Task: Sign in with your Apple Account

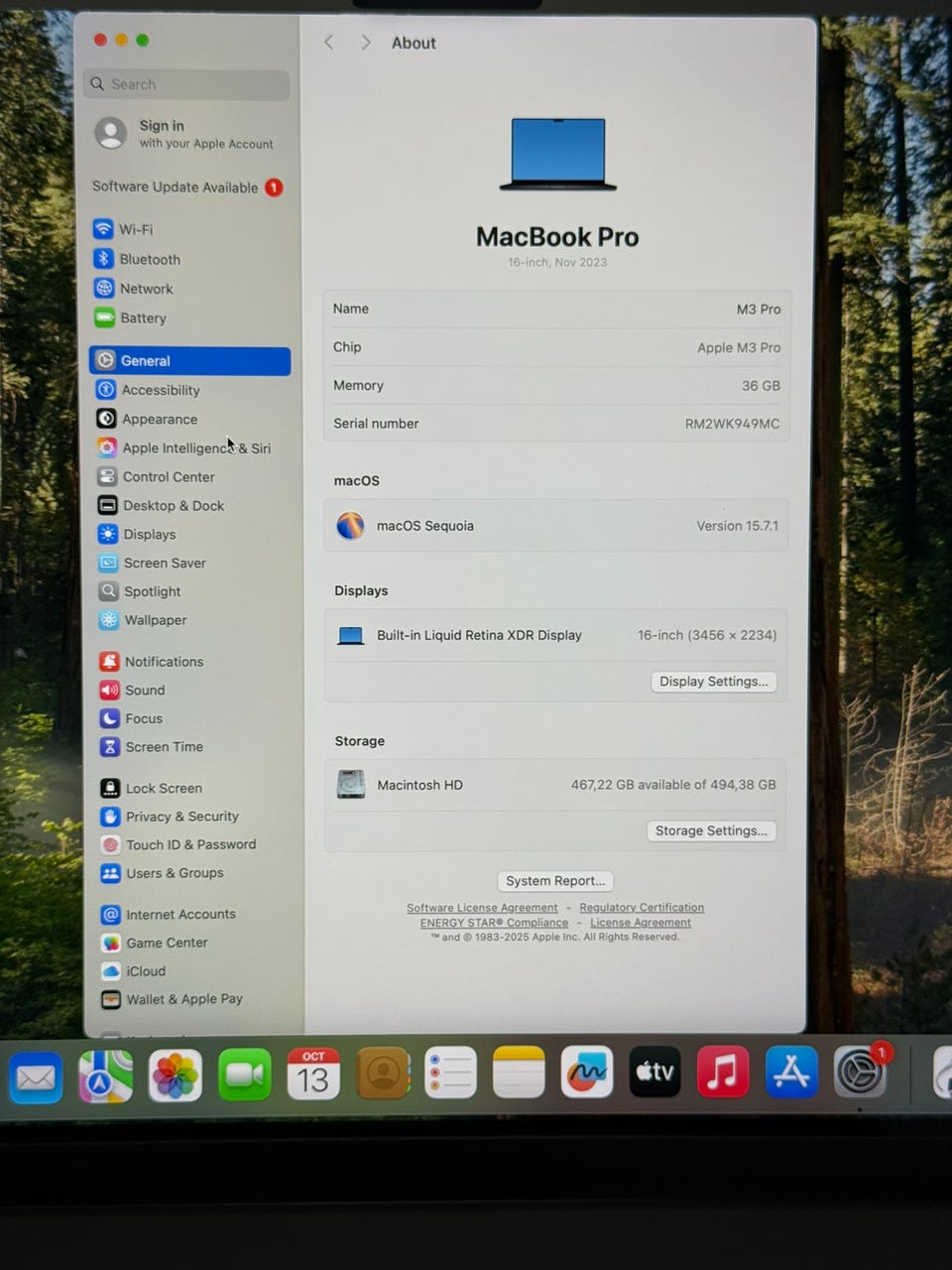Action: click(x=184, y=133)
